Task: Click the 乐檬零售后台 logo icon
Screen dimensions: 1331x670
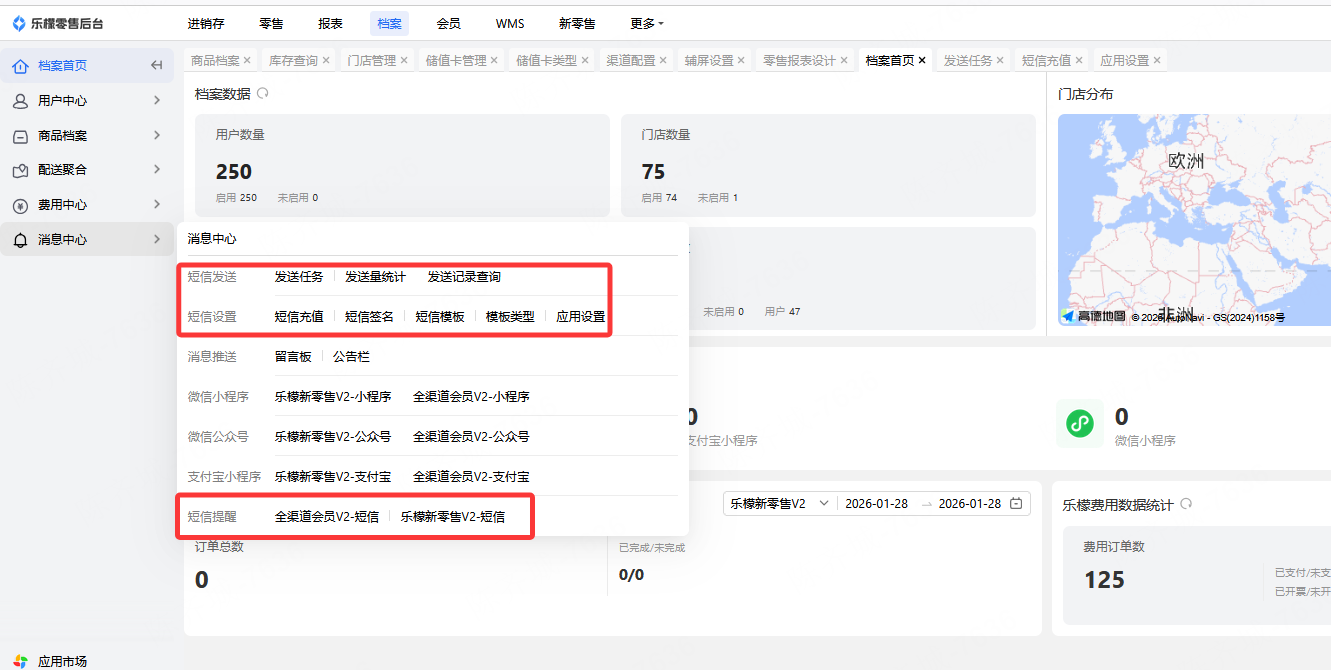Action: pos(19,23)
